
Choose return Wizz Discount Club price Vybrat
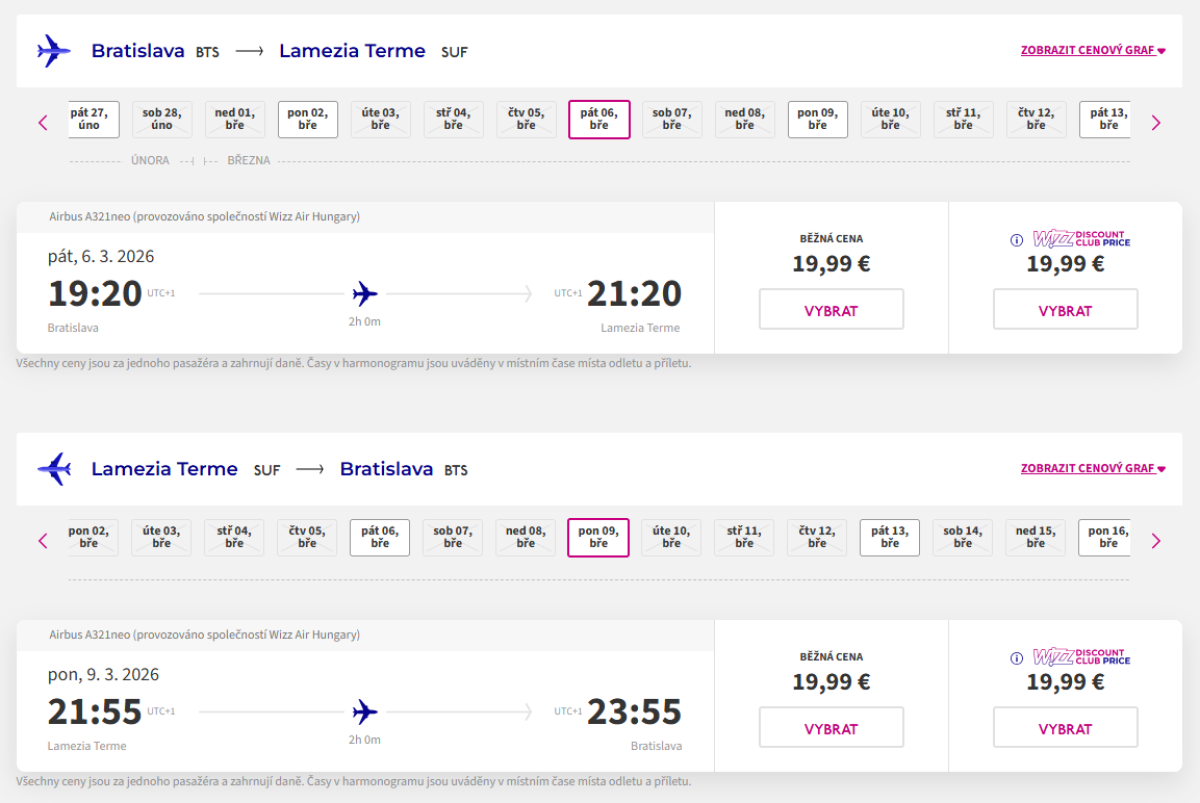click(x=1065, y=728)
